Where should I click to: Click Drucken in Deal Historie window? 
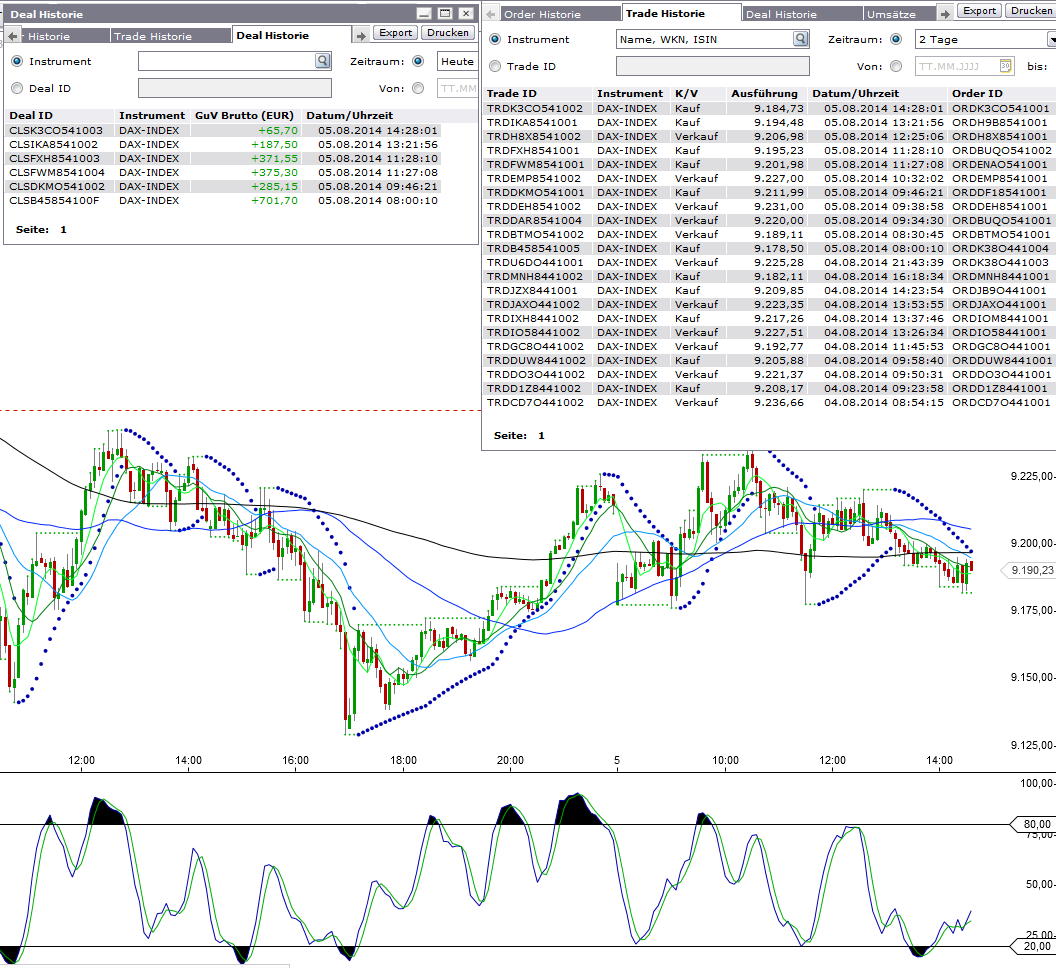tap(448, 32)
